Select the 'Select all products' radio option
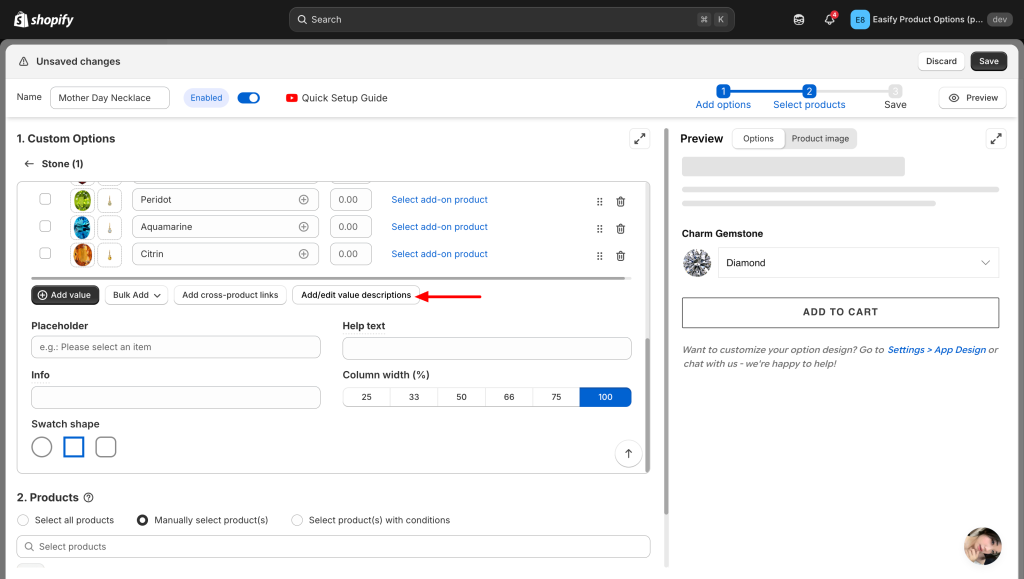The image size is (1024, 579). tap(25, 520)
